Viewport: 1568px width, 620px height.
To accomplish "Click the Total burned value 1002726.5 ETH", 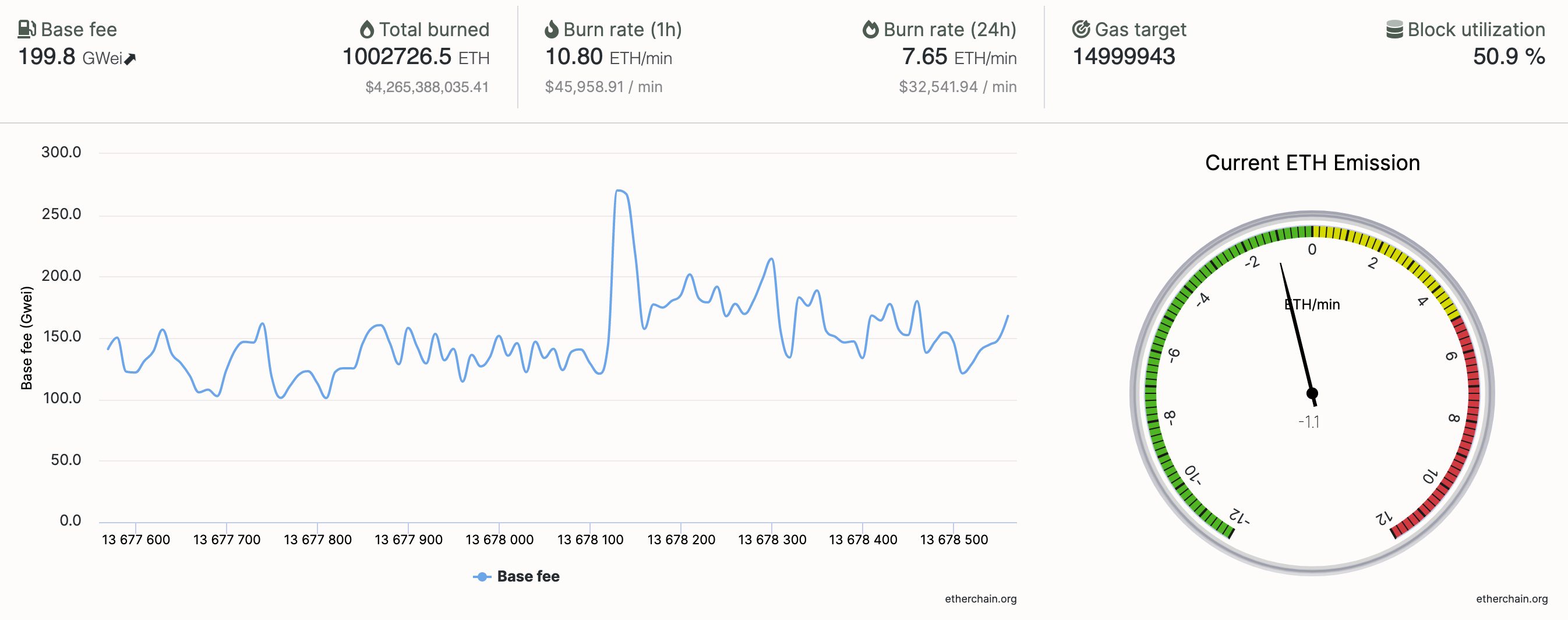I will coord(416,57).
